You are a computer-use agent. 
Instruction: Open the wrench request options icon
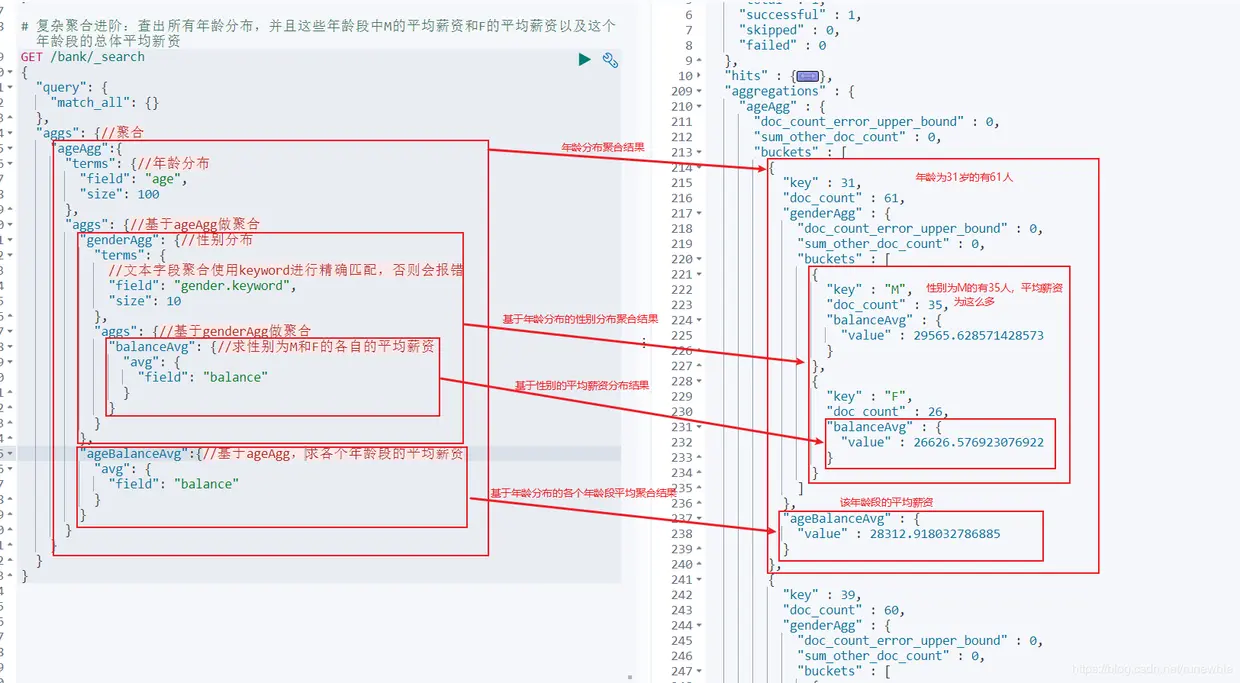(610, 60)
